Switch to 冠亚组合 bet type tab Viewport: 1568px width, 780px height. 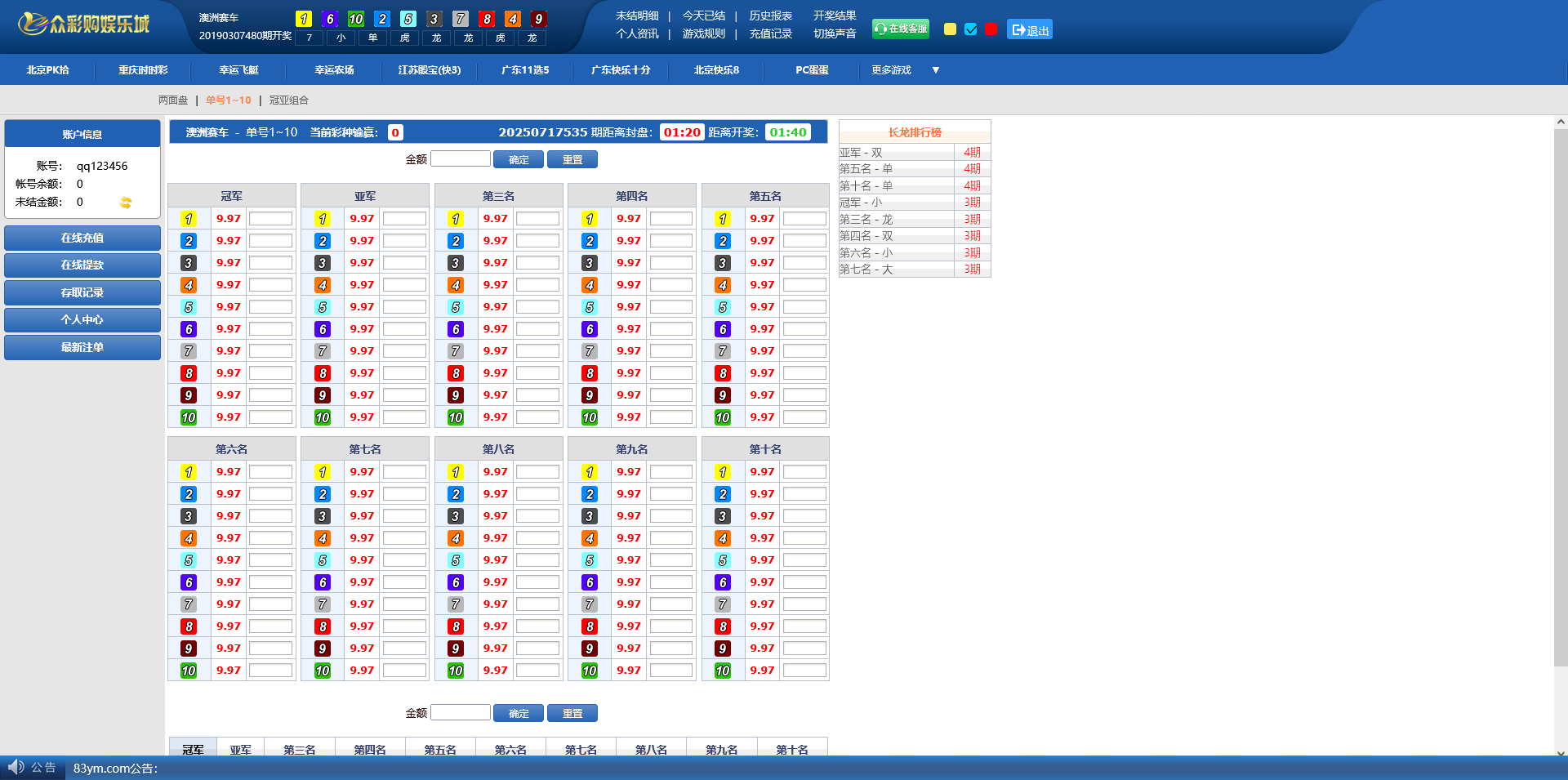tap(289, 100)
